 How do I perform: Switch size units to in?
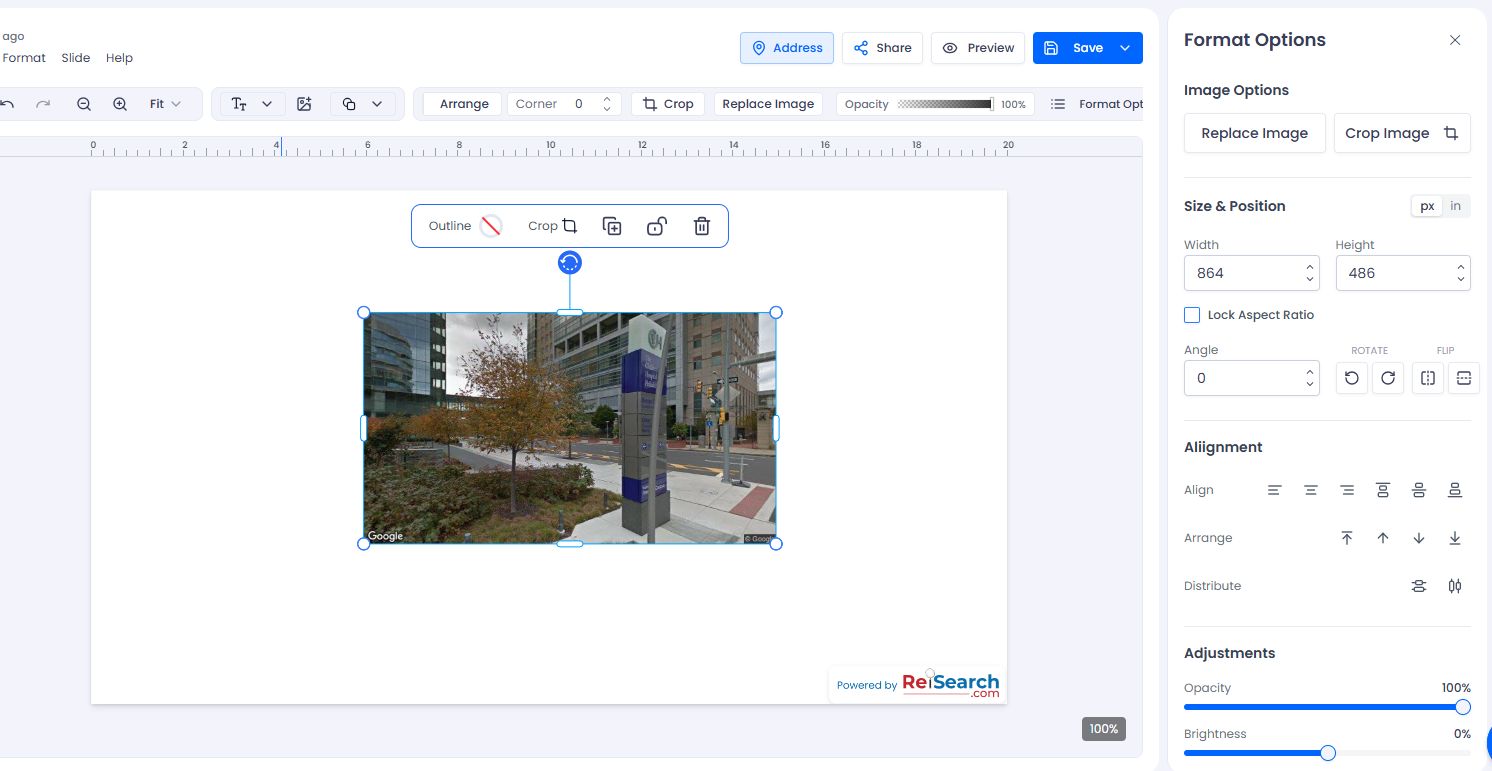1456,206
